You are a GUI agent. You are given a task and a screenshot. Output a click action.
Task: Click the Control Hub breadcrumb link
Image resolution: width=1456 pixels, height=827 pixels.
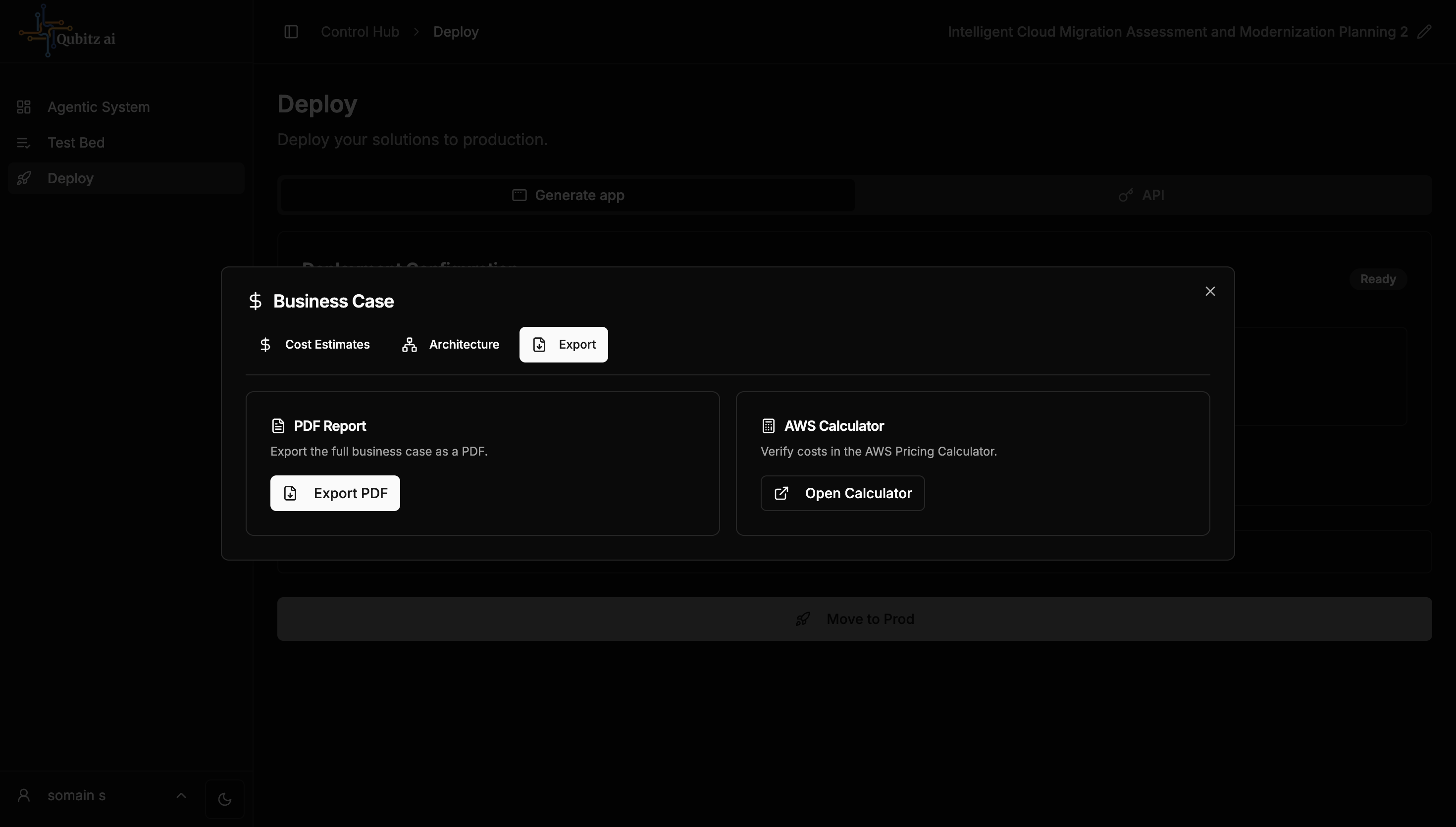[x=360, y=32]
